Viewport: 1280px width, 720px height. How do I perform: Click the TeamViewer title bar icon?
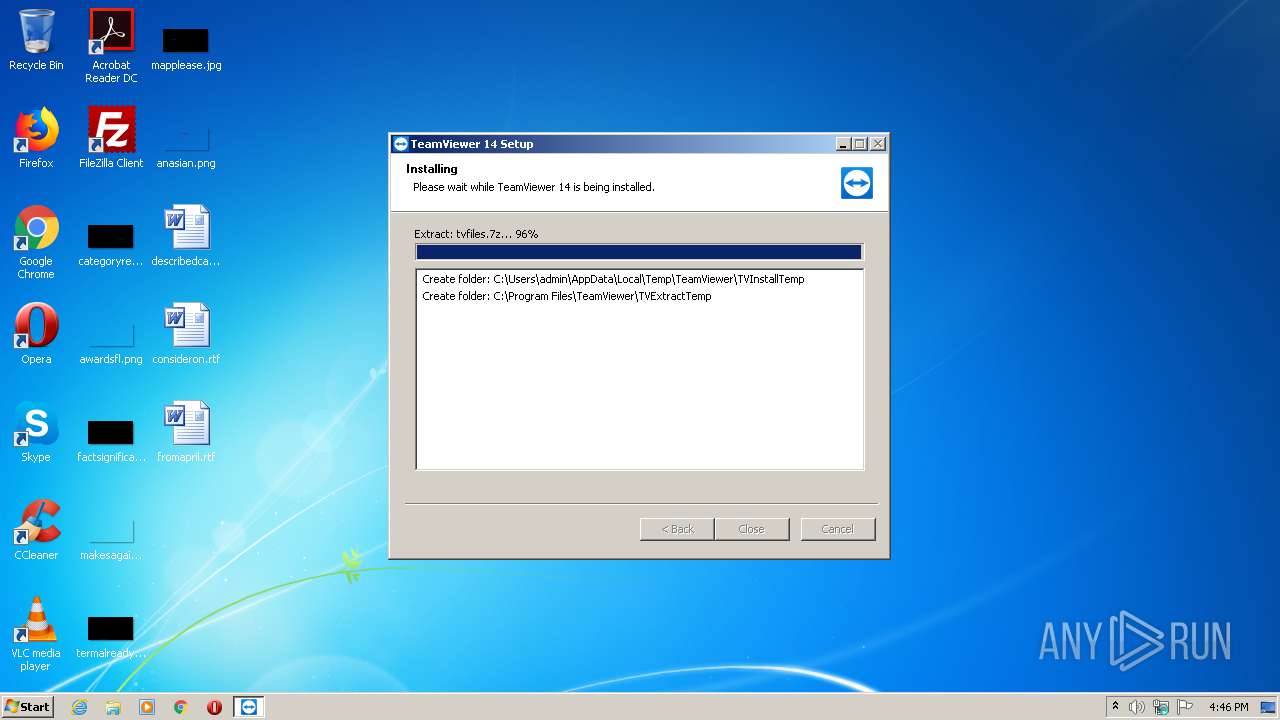[x=401, y=144]
